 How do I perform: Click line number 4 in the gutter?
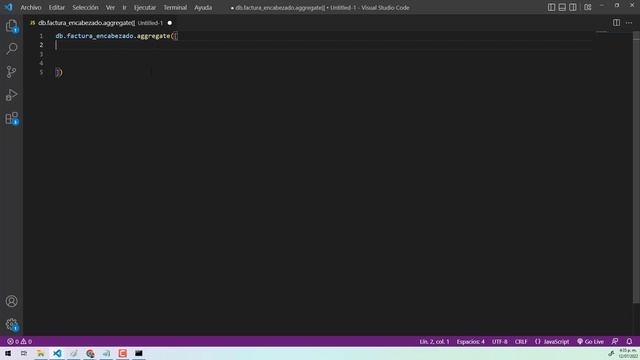tap(41, 63)
